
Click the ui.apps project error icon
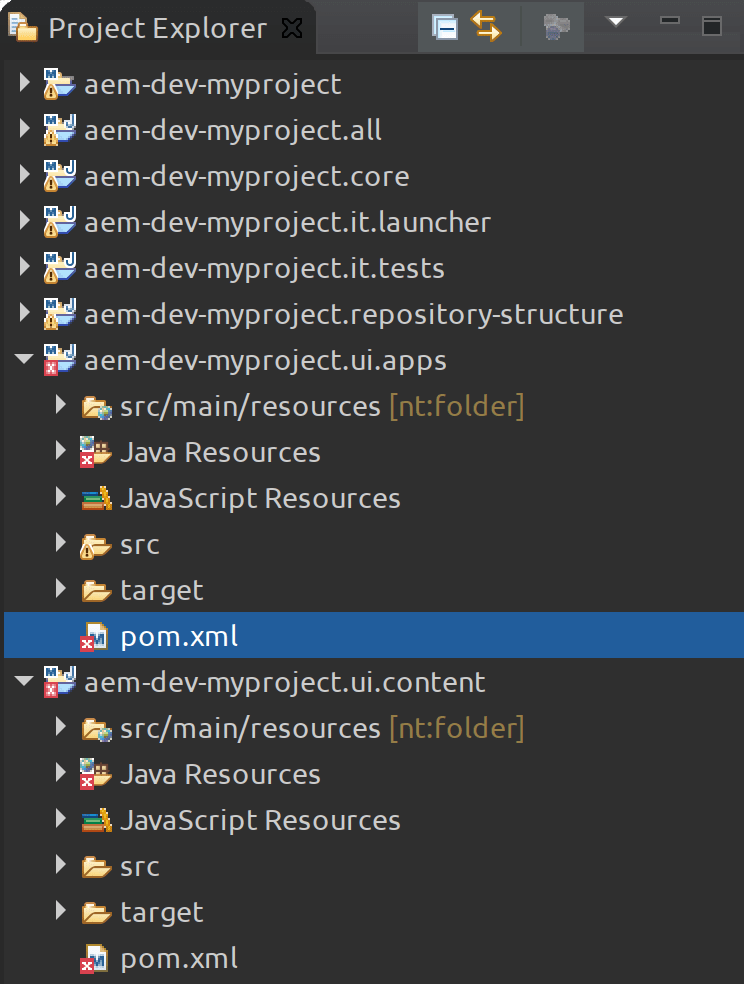point(60,360)
